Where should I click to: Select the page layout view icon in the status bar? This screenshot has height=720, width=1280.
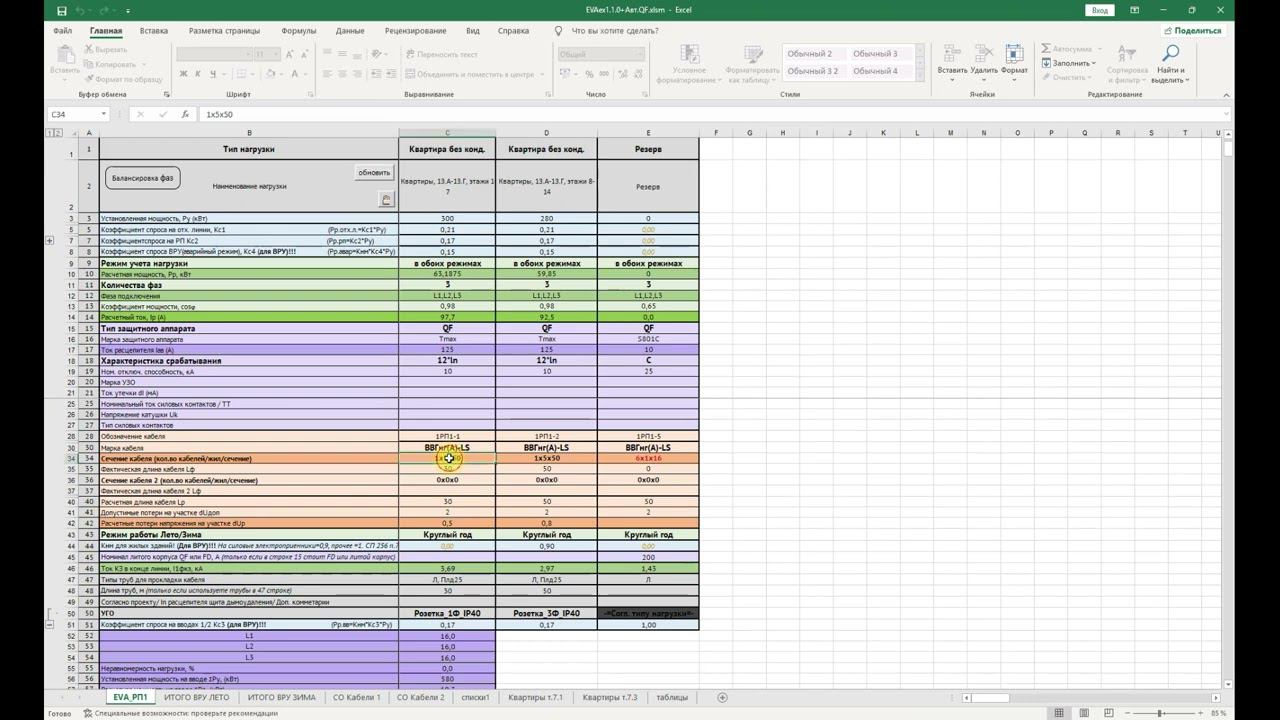(x=1084, y=713)
